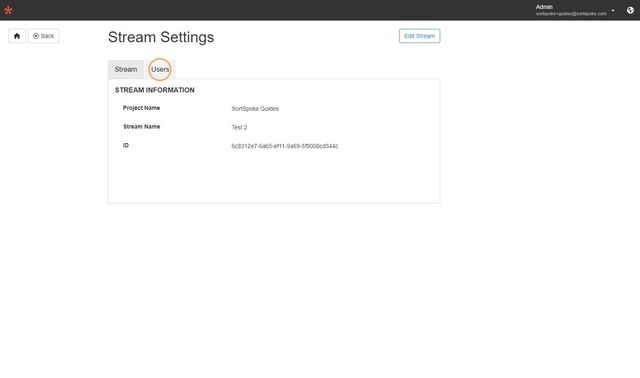
Task: Go to home via the house icon
Action: click(x=17, y=36)
